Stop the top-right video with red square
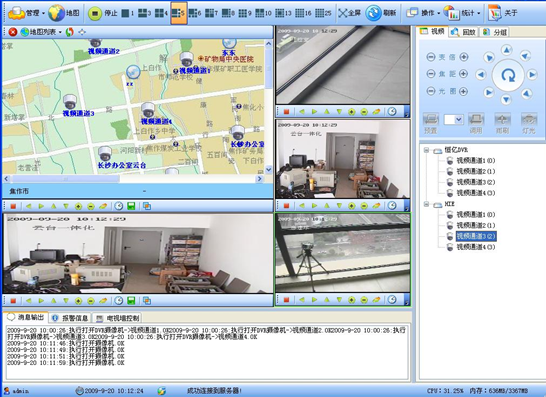The width and height of the screenshot is (546, 397). 286,111
